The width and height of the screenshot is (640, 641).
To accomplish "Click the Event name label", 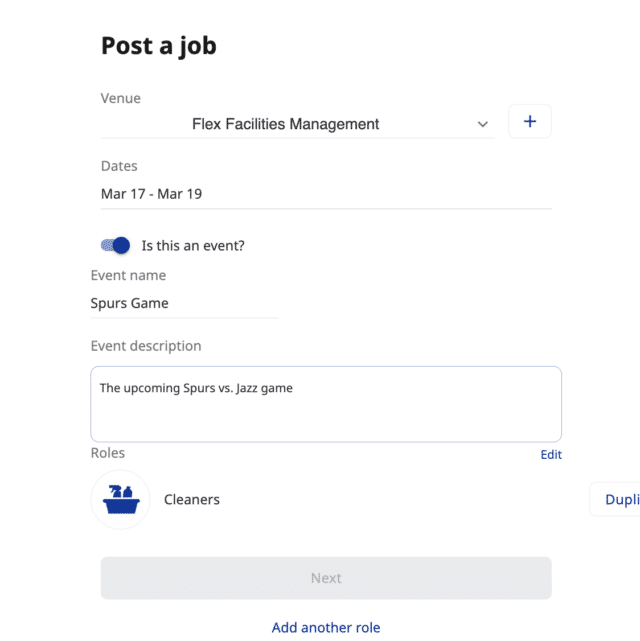I will pyautogui.click(x=128, y=275).
